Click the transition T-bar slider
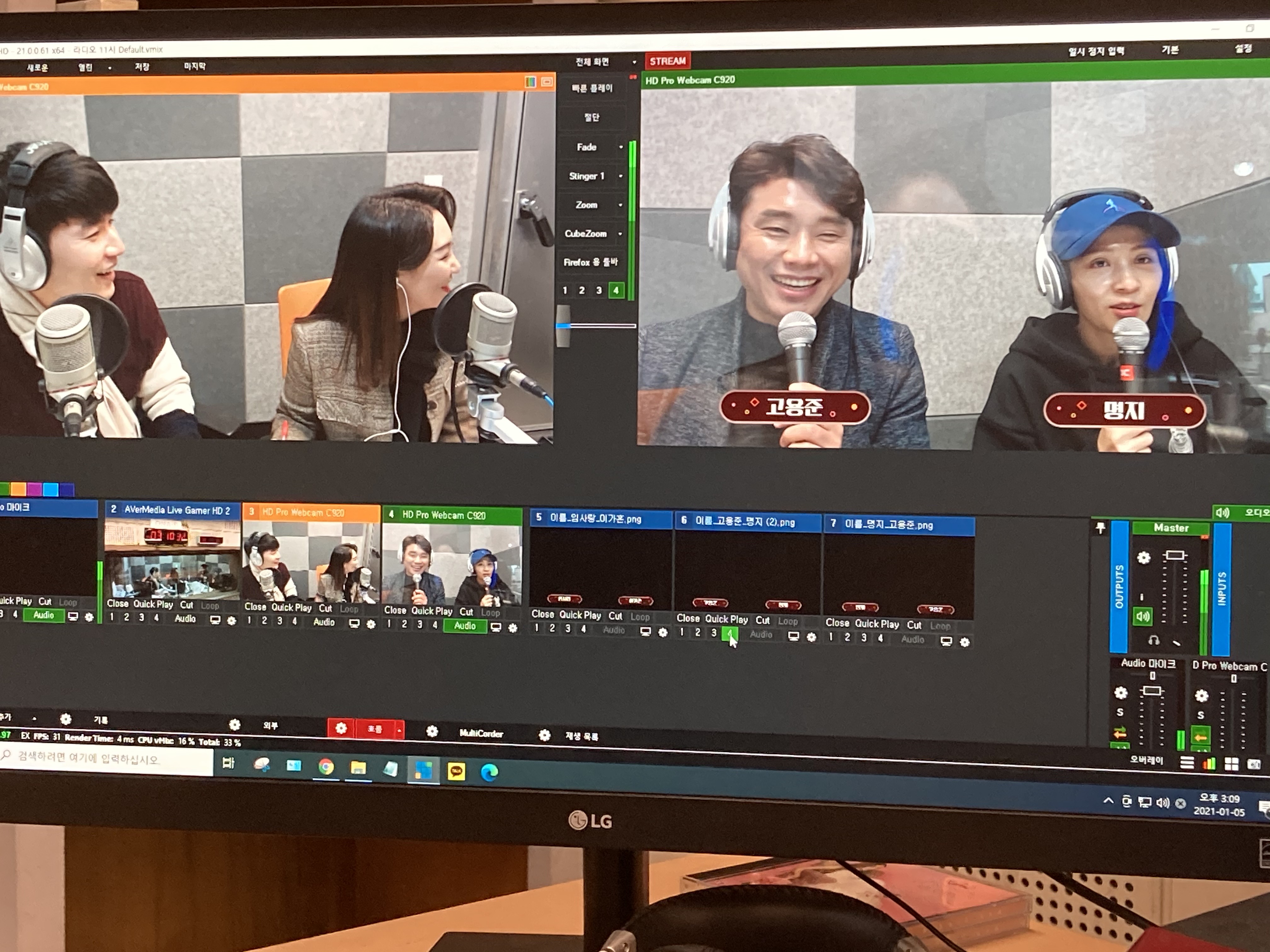The image size is (1270, 952). point(564,326)
